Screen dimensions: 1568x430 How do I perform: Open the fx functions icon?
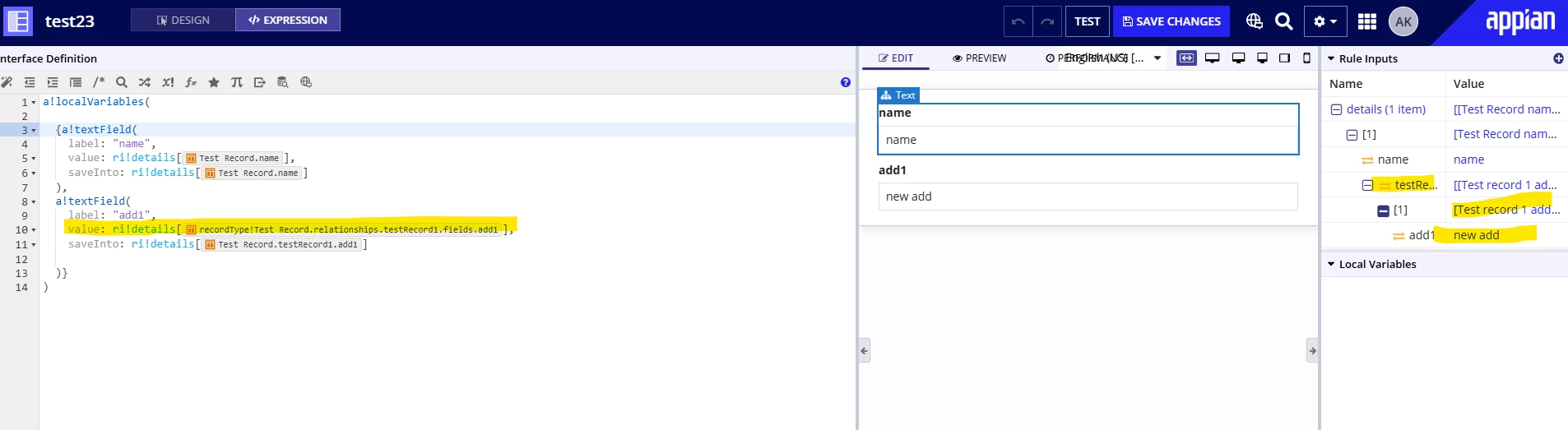(191, 82)
